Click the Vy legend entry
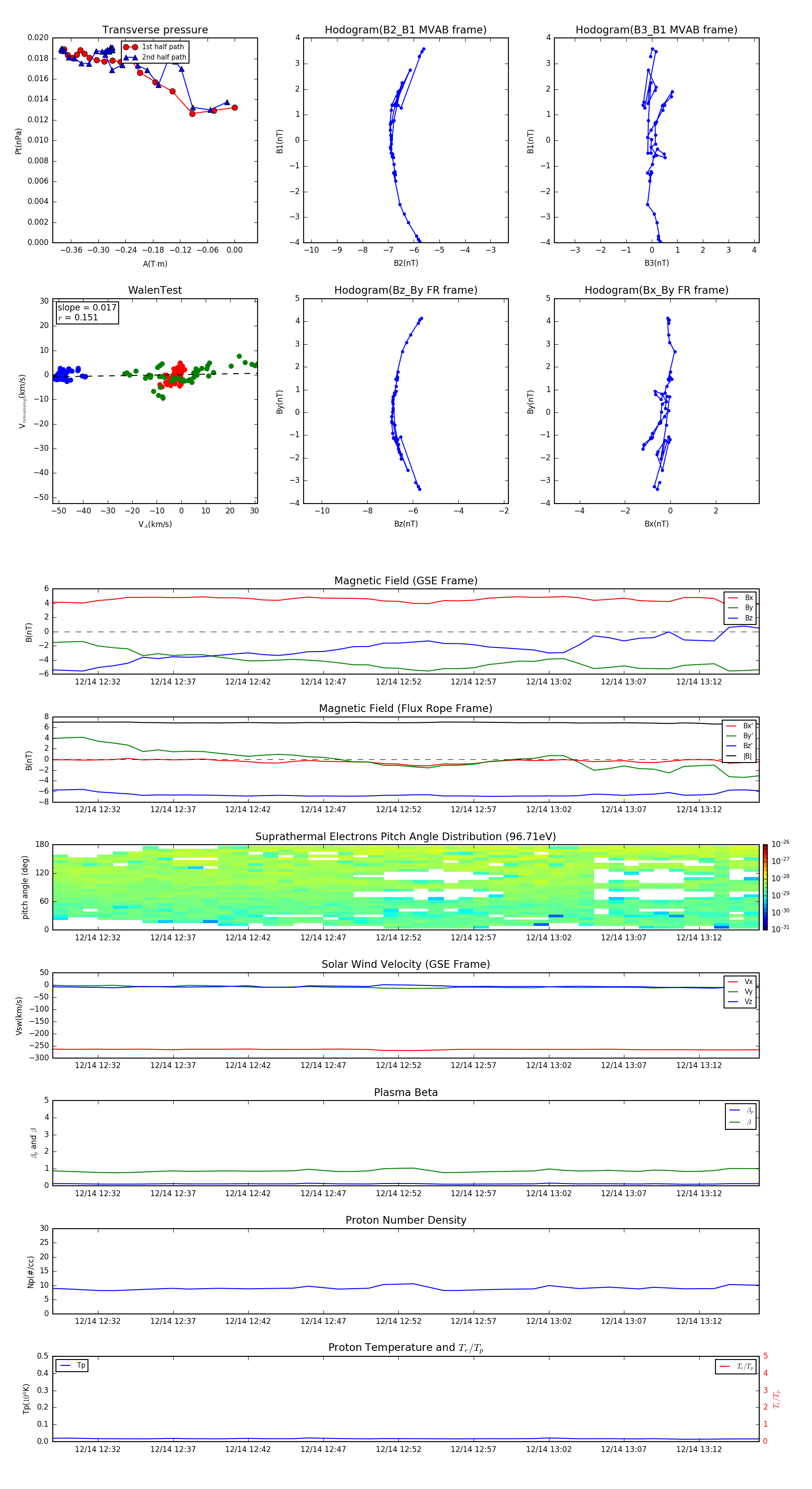Image resolution: width=812 pixels, height=1489 pixels. click(x=740, y=991)
